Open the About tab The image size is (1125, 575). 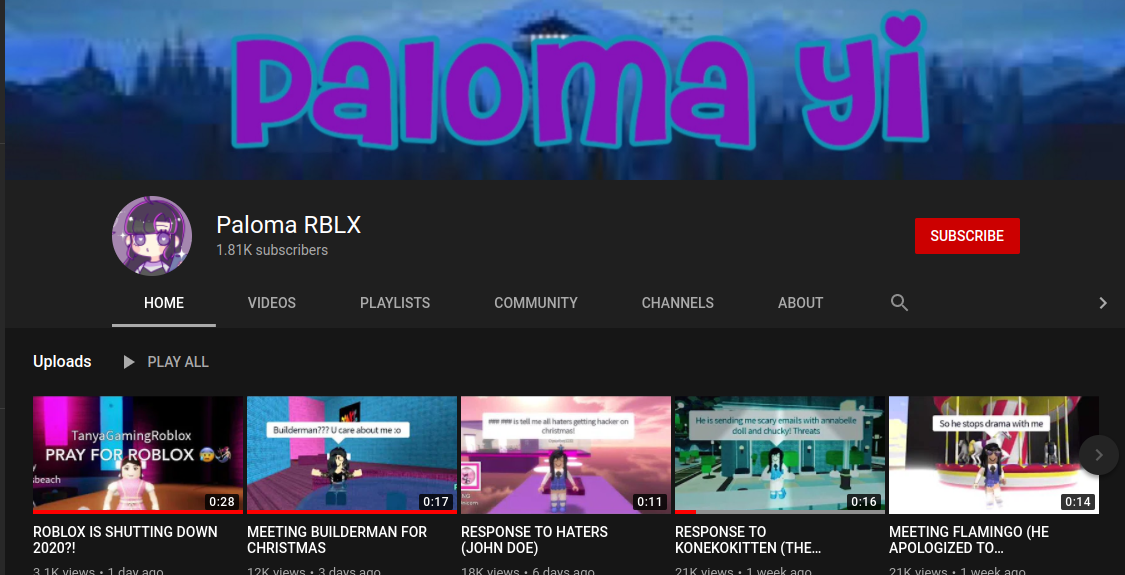coord(801,303)
